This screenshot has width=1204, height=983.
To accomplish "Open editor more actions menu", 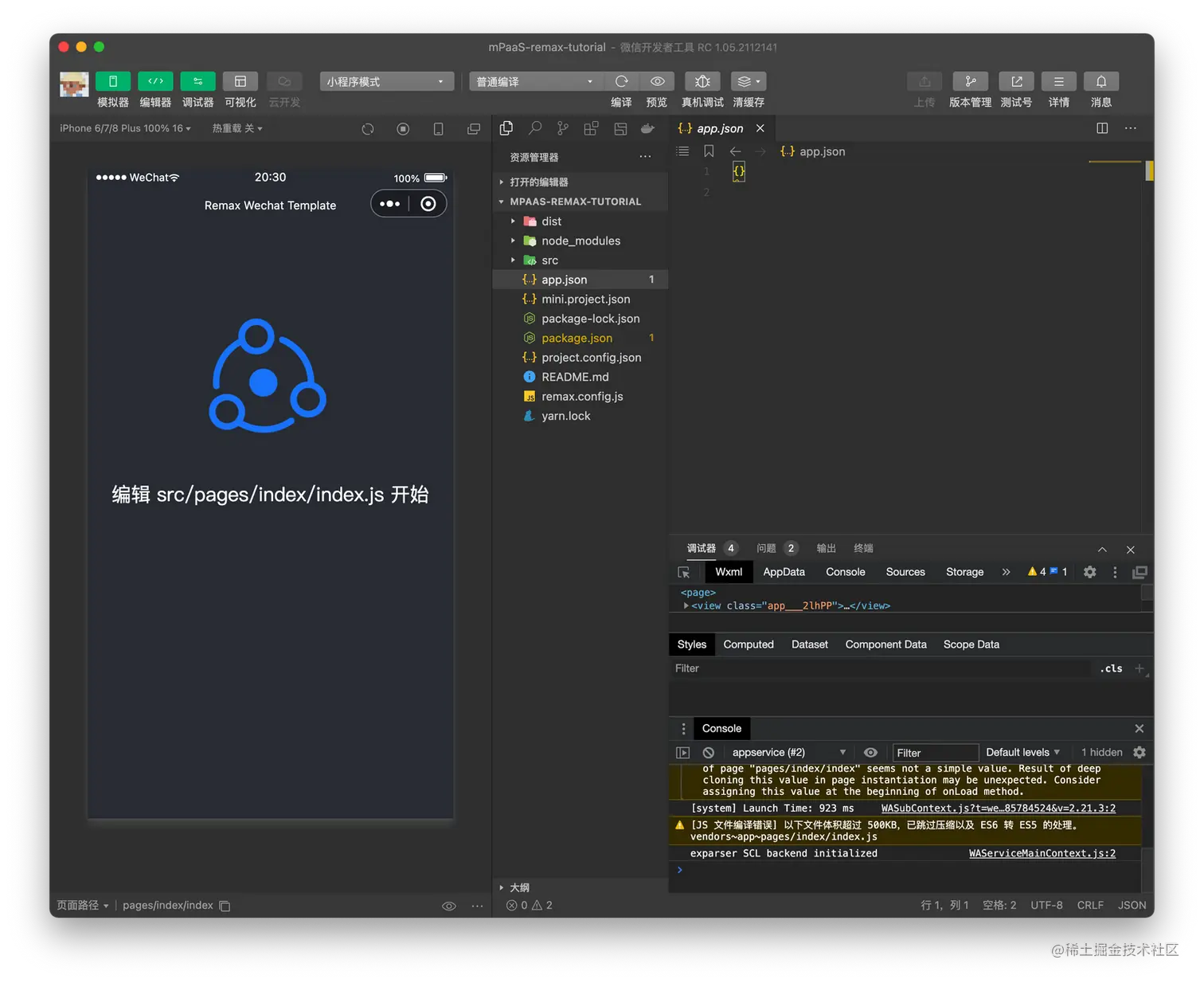I will pos(1131,128).
